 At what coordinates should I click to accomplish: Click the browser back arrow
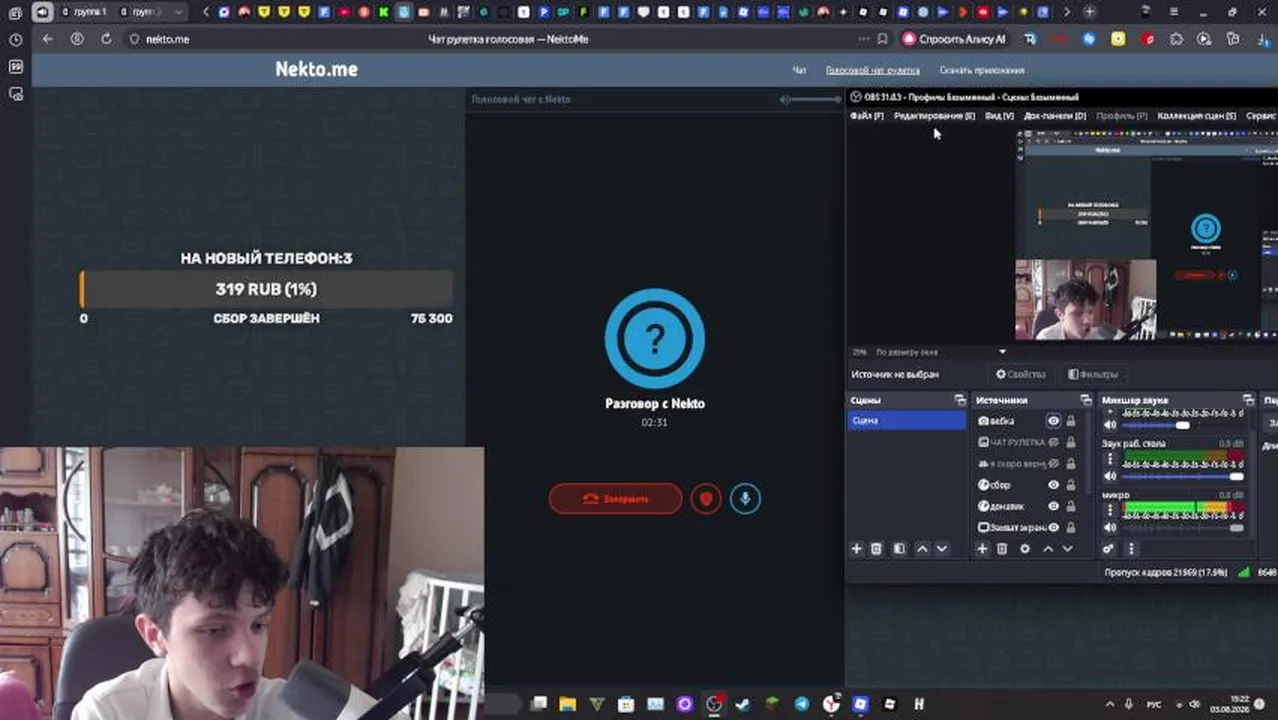click(47, 39)
